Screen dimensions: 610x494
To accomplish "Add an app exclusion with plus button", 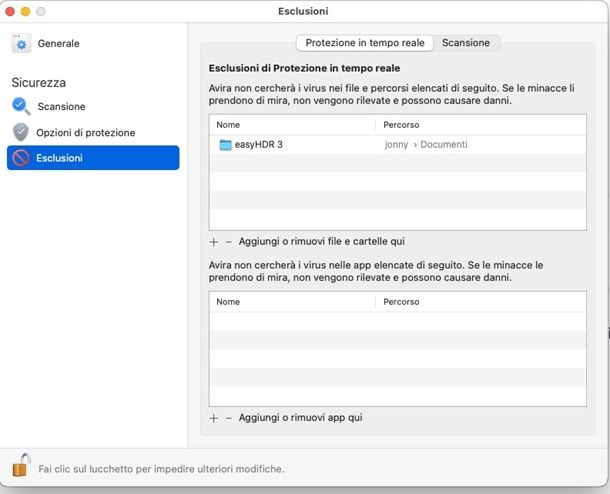I will (213, 417).
